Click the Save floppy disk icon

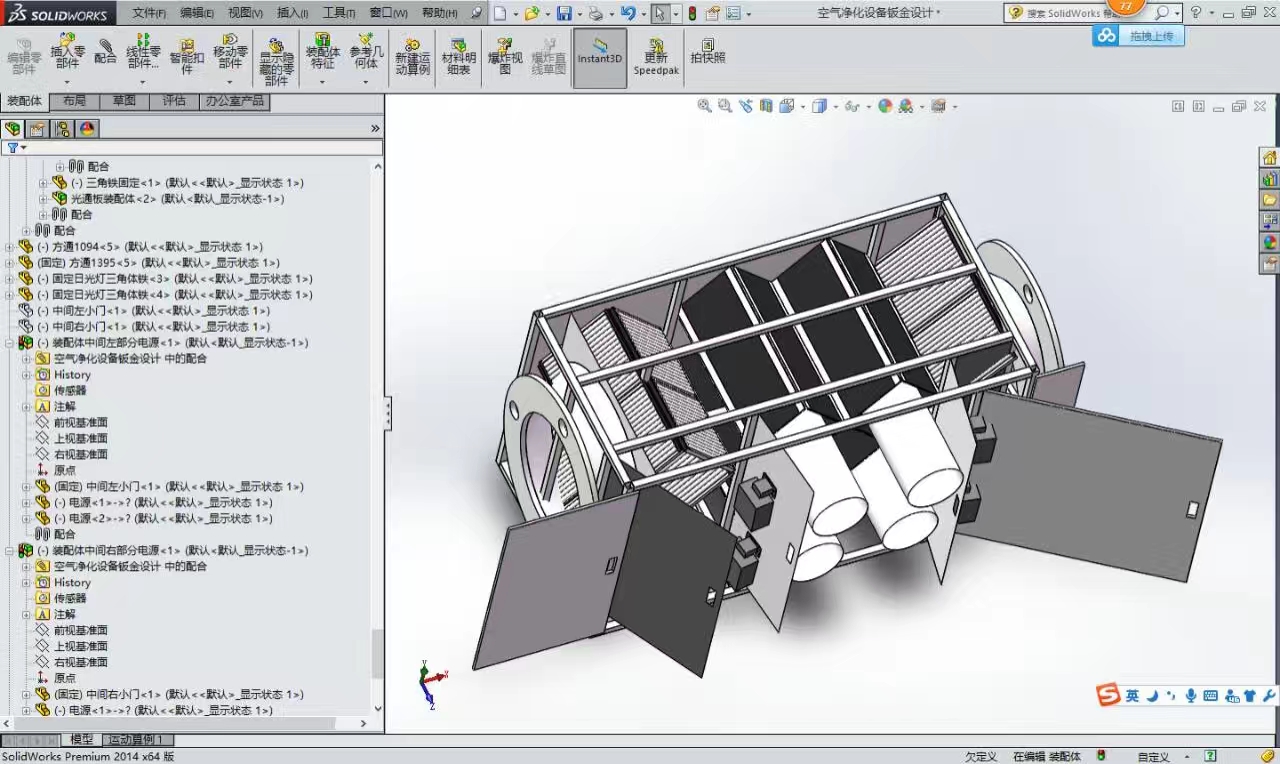coord(564,13)
